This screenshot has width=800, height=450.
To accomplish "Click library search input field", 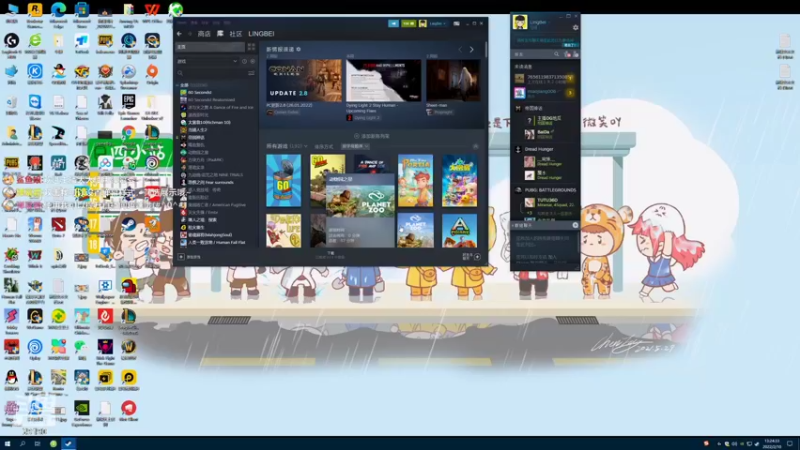I will 212,73.
